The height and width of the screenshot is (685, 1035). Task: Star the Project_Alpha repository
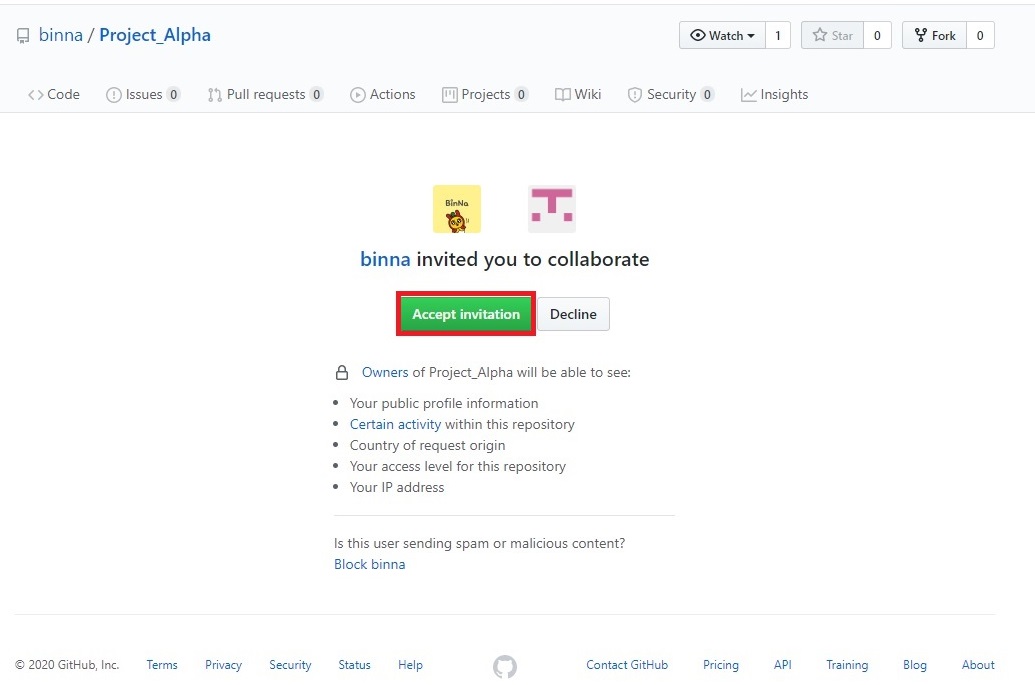(x=832, y=36)
